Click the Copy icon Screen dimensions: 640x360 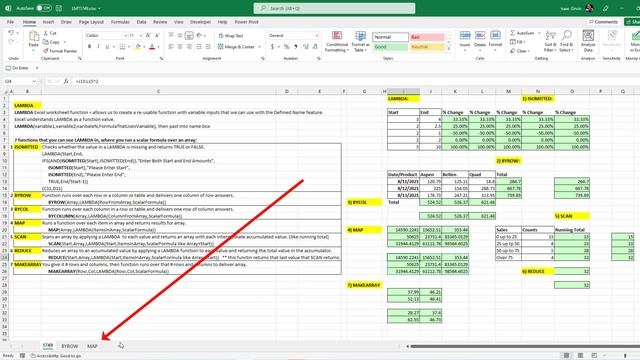pyautogui.click(x=46, y=42)
